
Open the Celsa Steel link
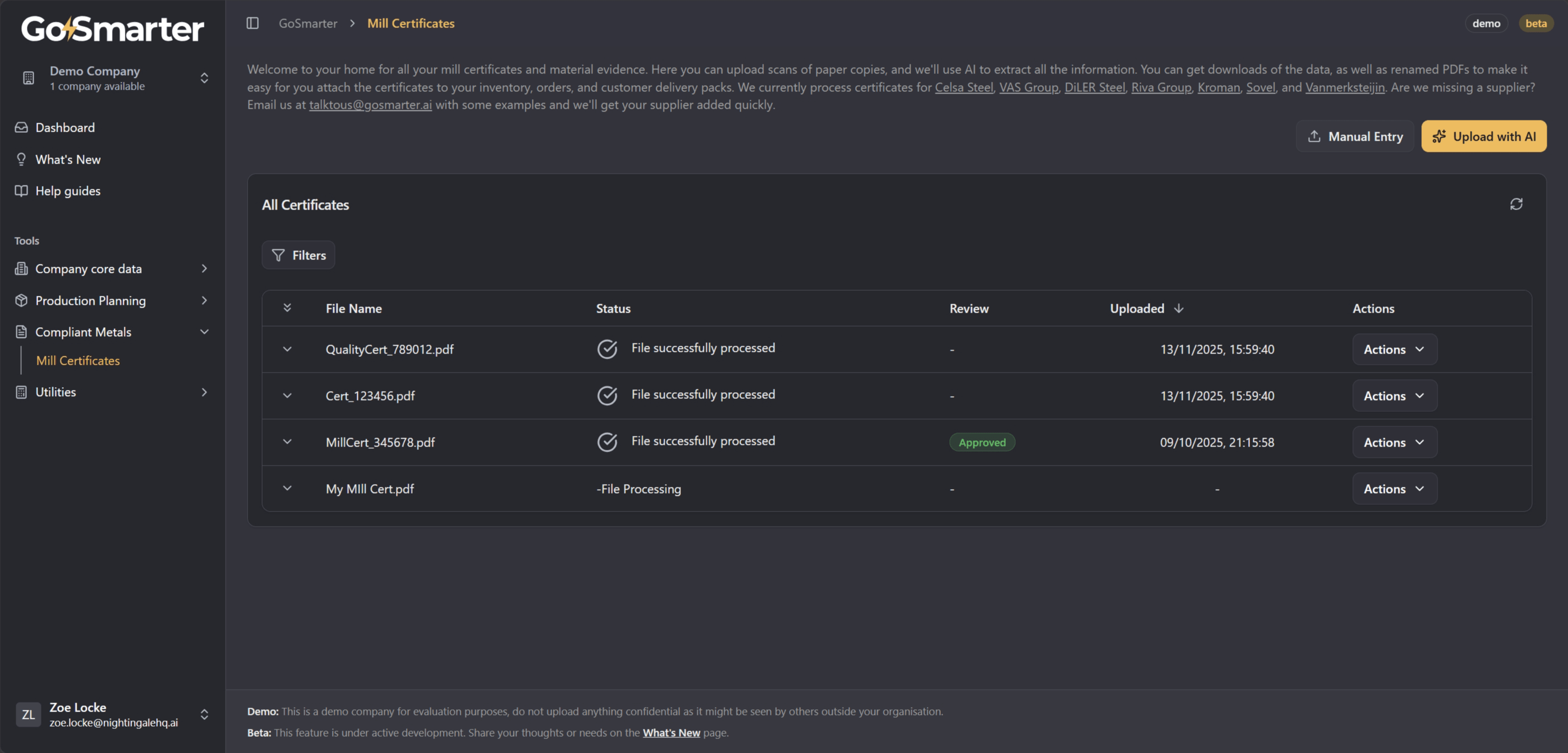click(964, 87)
